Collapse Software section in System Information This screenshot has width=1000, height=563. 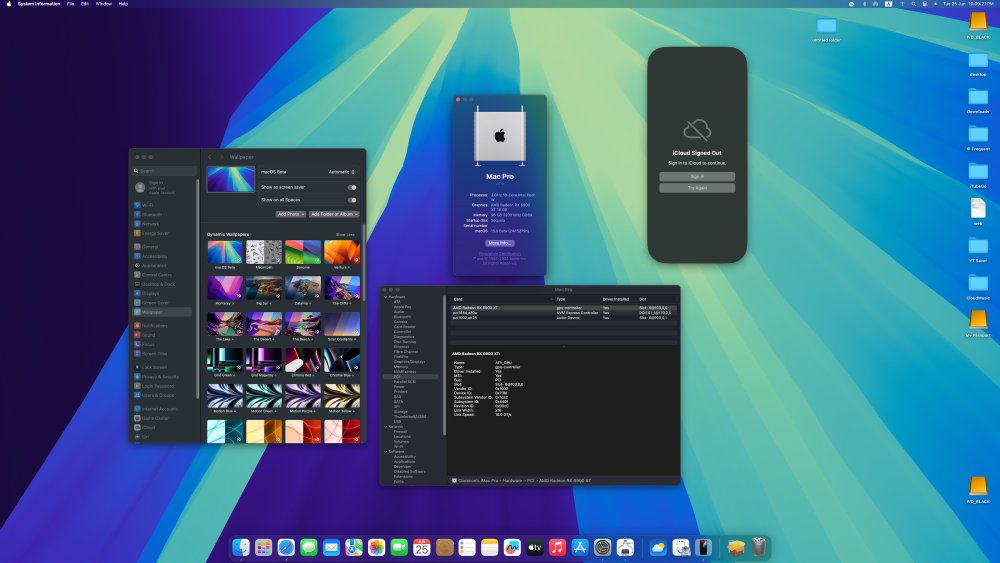coord(385,451)
